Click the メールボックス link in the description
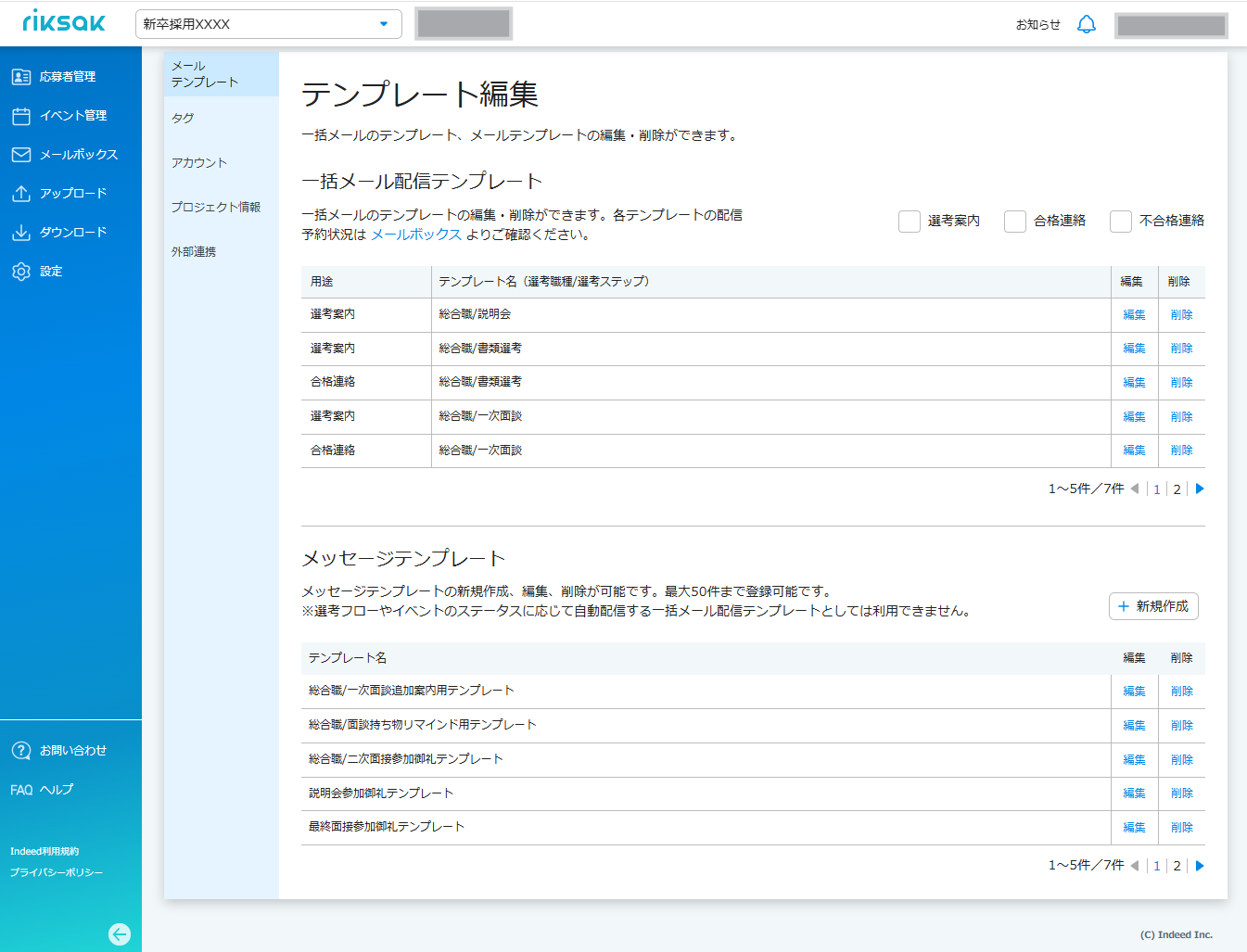This screenshot has width=1247, height=952. pos(416,235)
